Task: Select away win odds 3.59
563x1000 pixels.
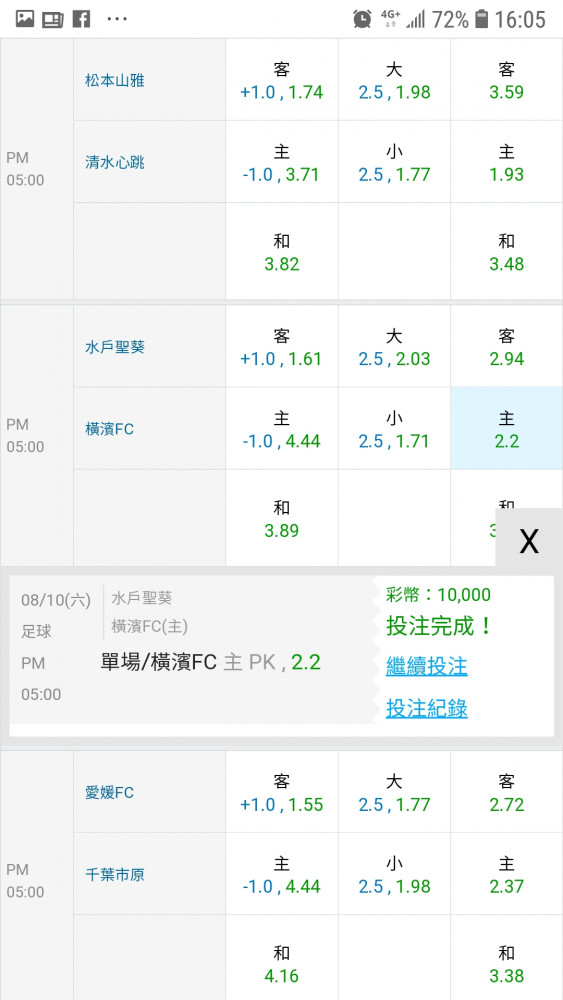Action: point(506,80)
